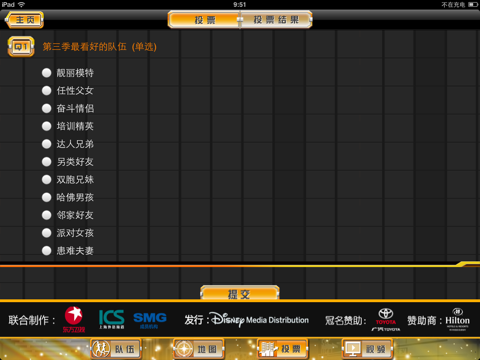Image resolution: width=480 pixels, height=360 pixels.
Task: Tap the 东方卫视 red star logo
Action: [x=74, y=319]
